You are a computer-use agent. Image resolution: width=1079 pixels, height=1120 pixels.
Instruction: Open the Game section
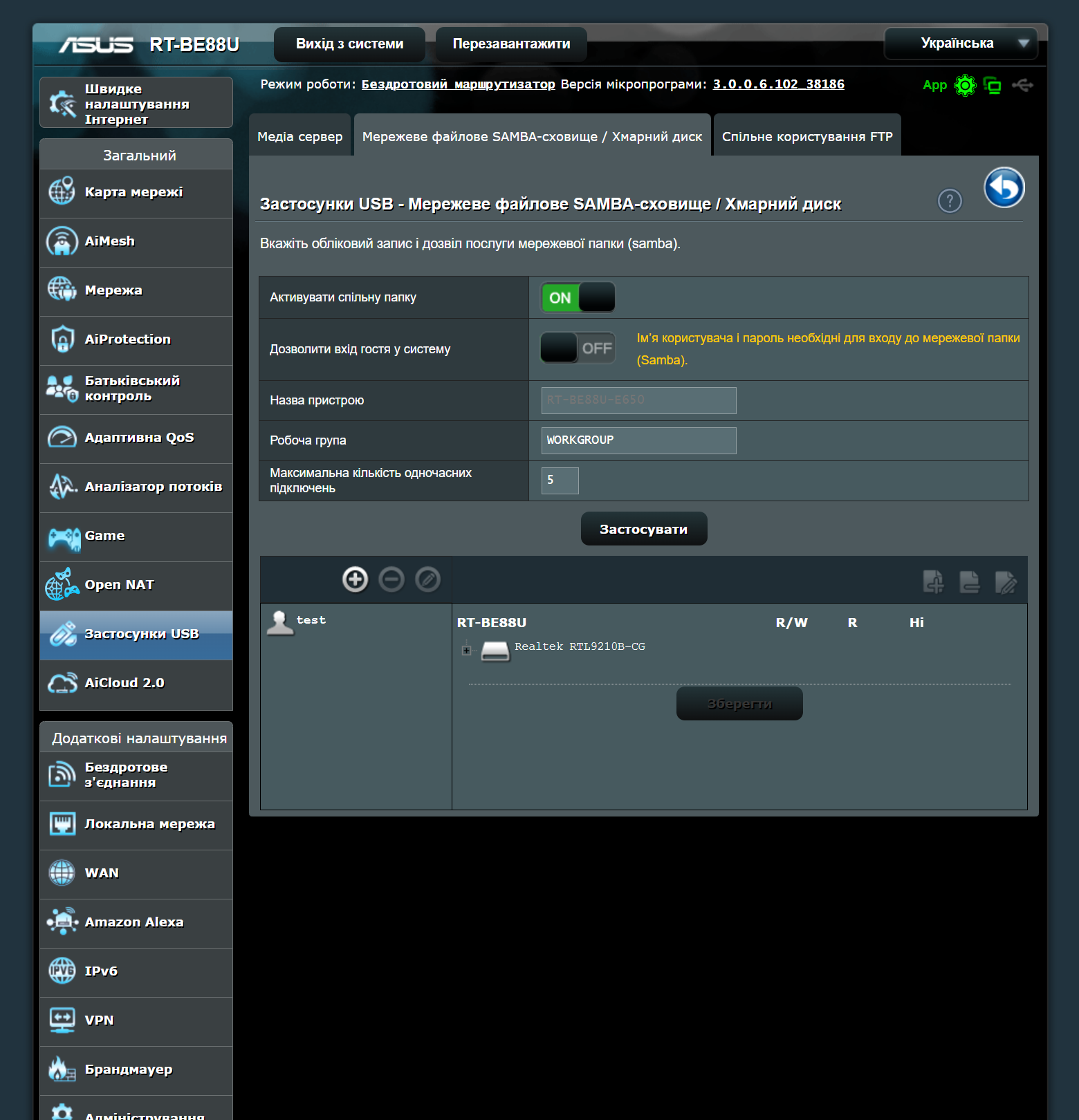[x=136, y=536]
